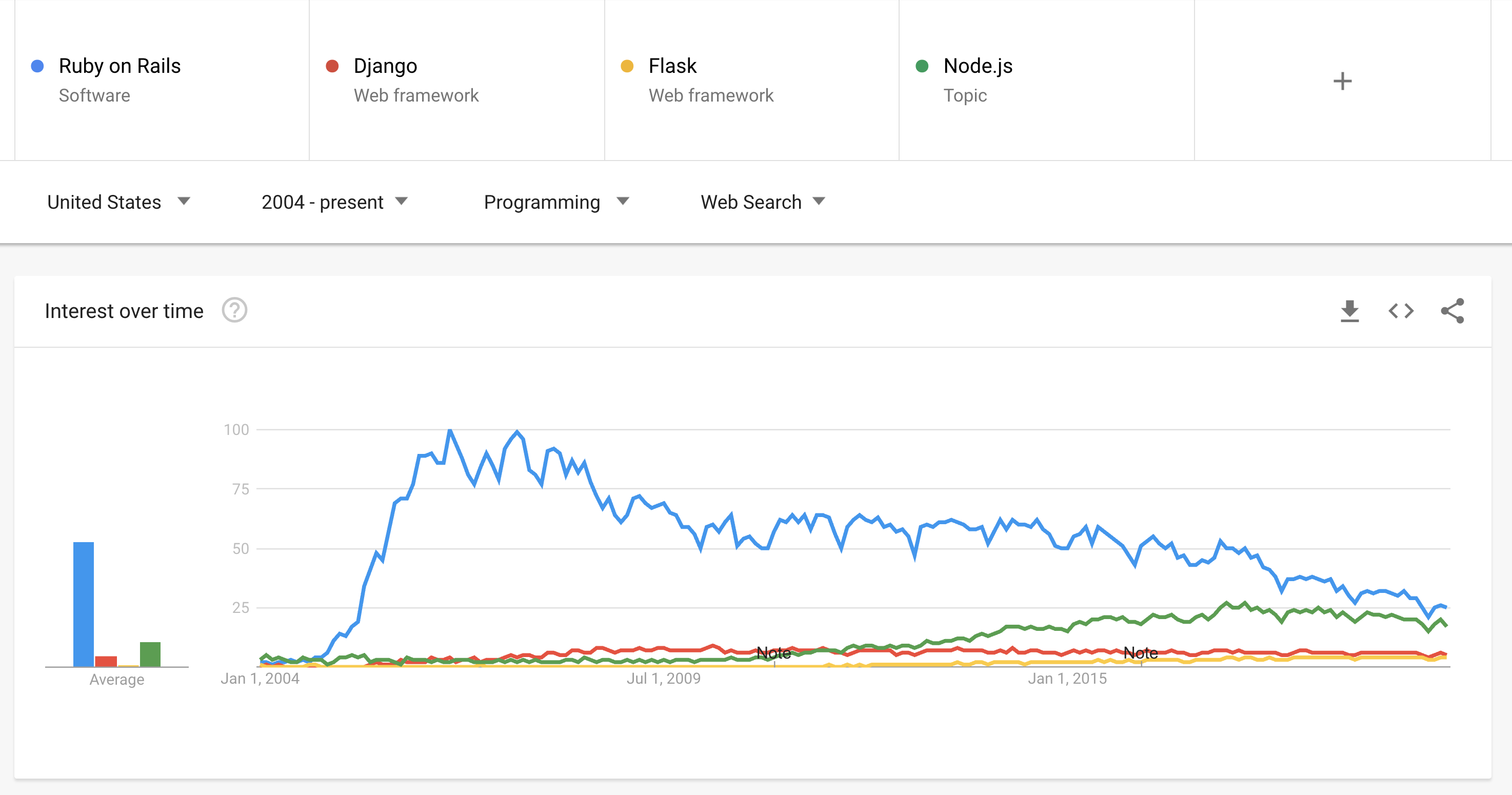Click the Note marker near 2010
Screen dimensions: 1512x795
pyautogui.click(x=773, y=653)
